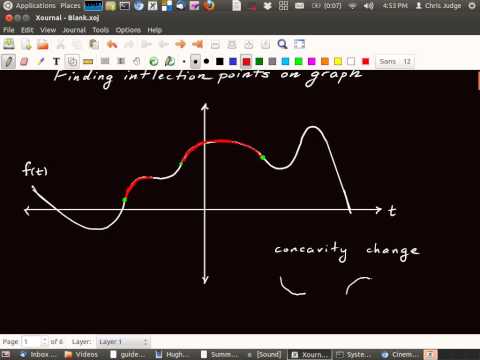Pick the blue color swatch

tap(233, 61)
